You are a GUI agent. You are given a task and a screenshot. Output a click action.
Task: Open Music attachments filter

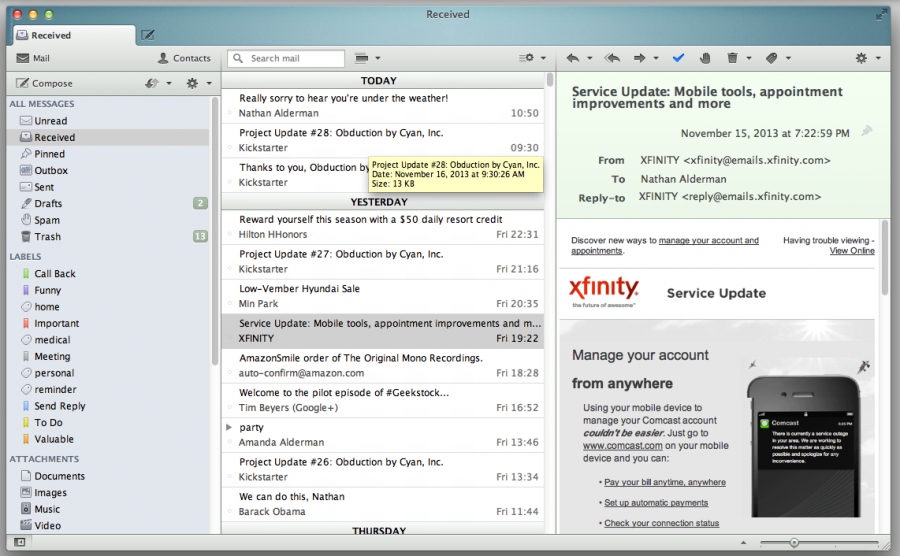109,509
